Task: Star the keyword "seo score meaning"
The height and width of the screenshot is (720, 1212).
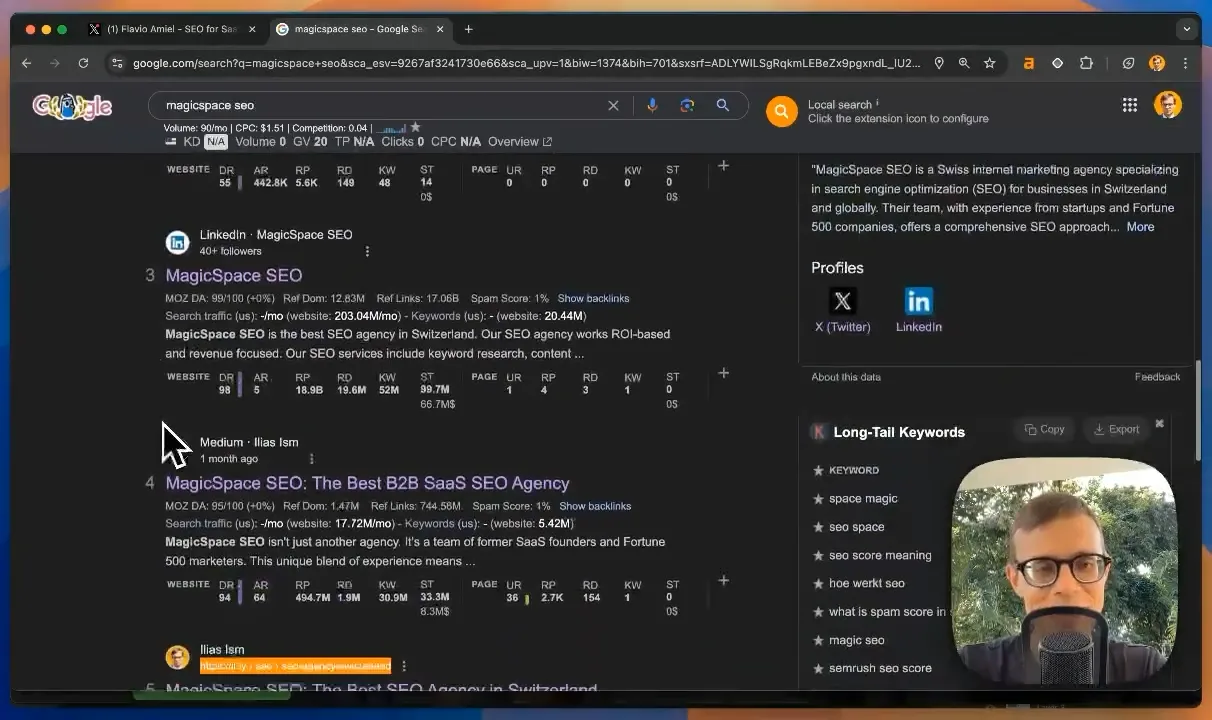Action: [x=818, y=555]
